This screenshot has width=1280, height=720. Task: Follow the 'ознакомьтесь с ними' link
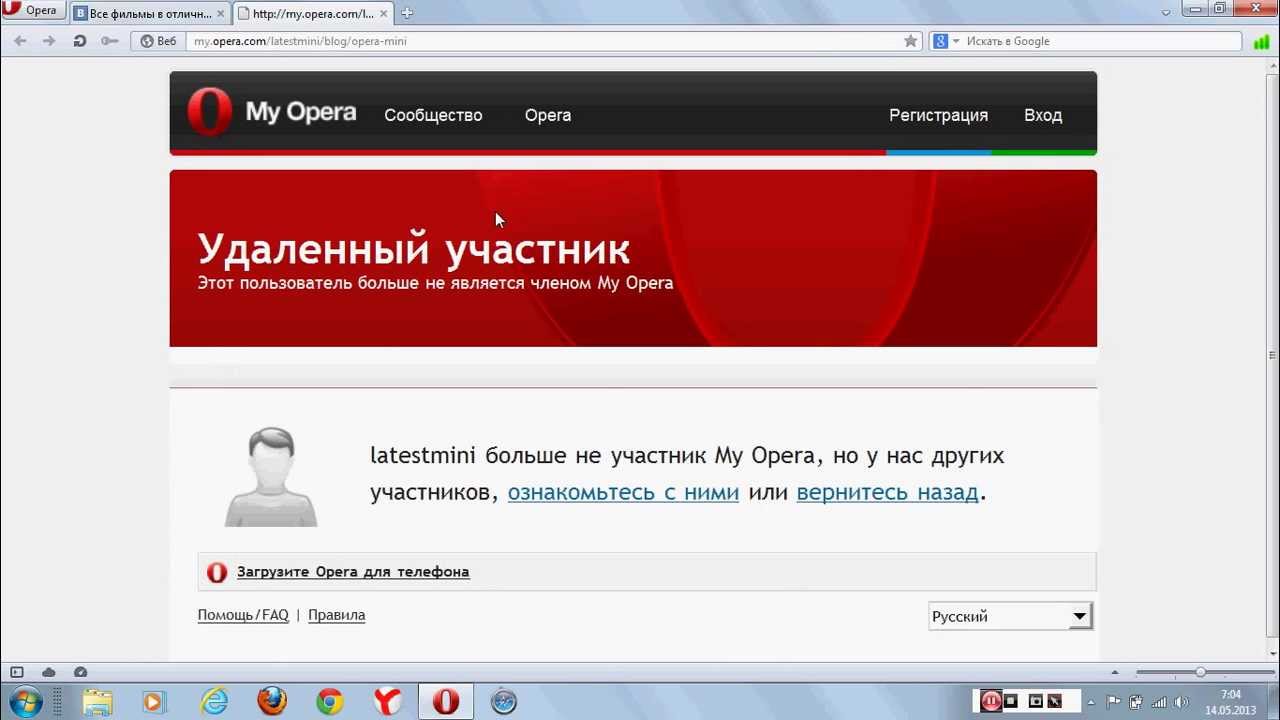tap(623, 492)
